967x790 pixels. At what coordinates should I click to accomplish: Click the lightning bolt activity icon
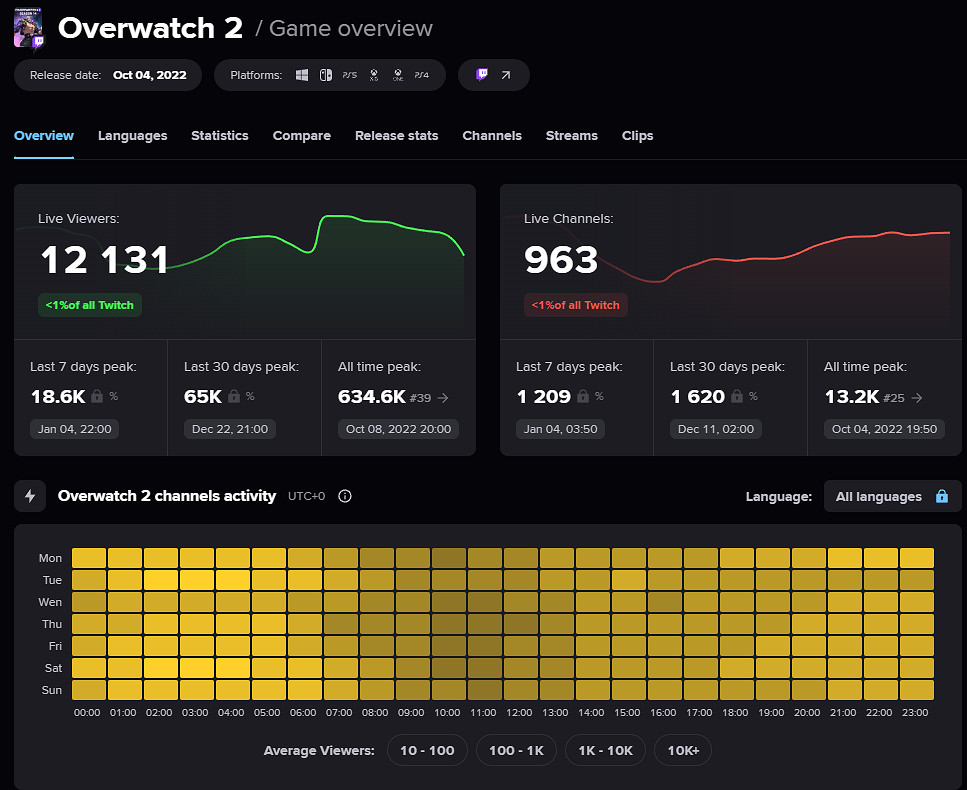coord(30,496)
